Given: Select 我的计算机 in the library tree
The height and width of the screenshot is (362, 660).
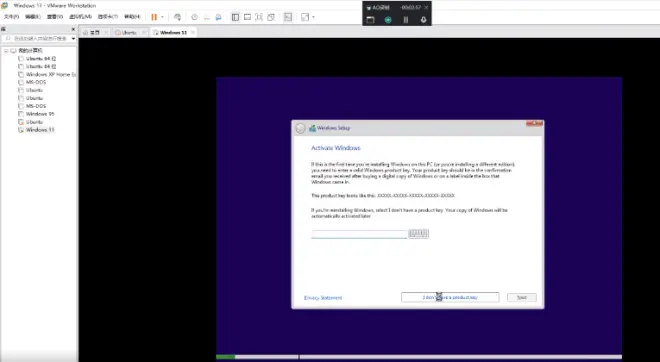Looking at the screenshot, I should [x=30, y=51].
